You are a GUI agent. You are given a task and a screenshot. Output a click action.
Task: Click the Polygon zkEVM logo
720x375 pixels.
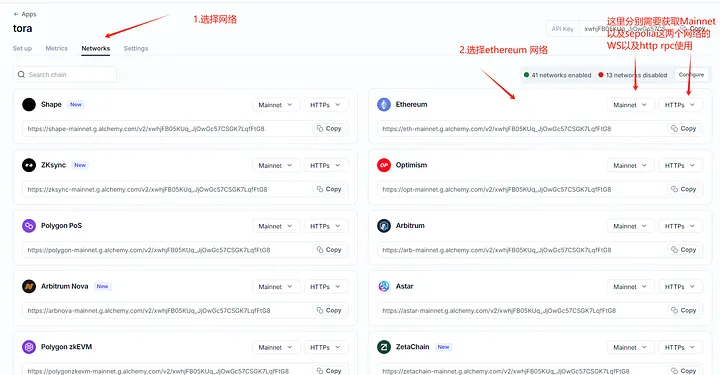pos(29,347)
